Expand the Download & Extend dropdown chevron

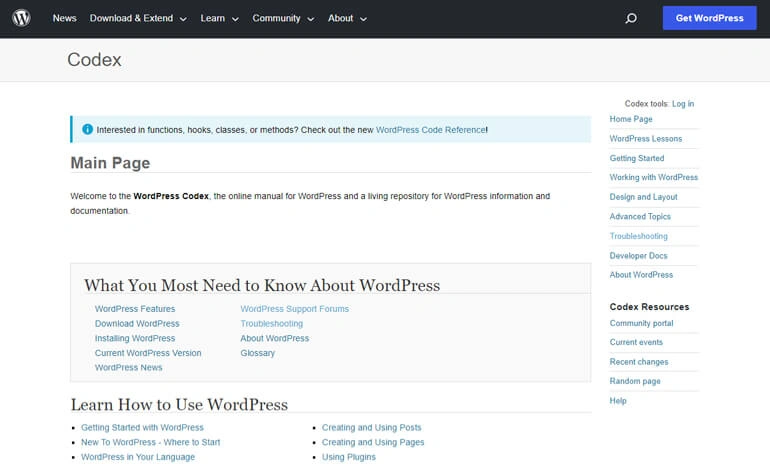(x=183, y=19)
